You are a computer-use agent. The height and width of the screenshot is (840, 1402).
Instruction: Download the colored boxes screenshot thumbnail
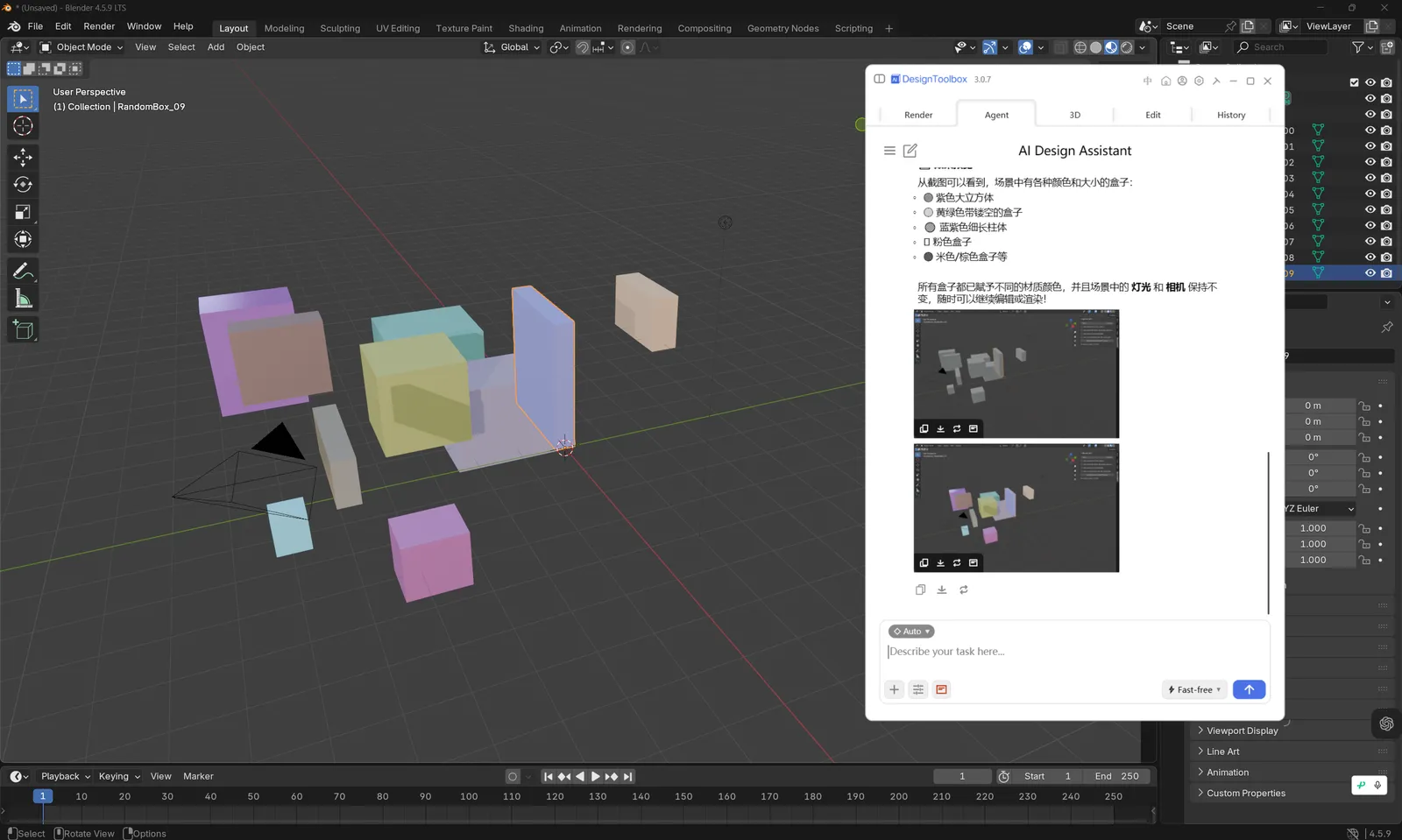940,562
